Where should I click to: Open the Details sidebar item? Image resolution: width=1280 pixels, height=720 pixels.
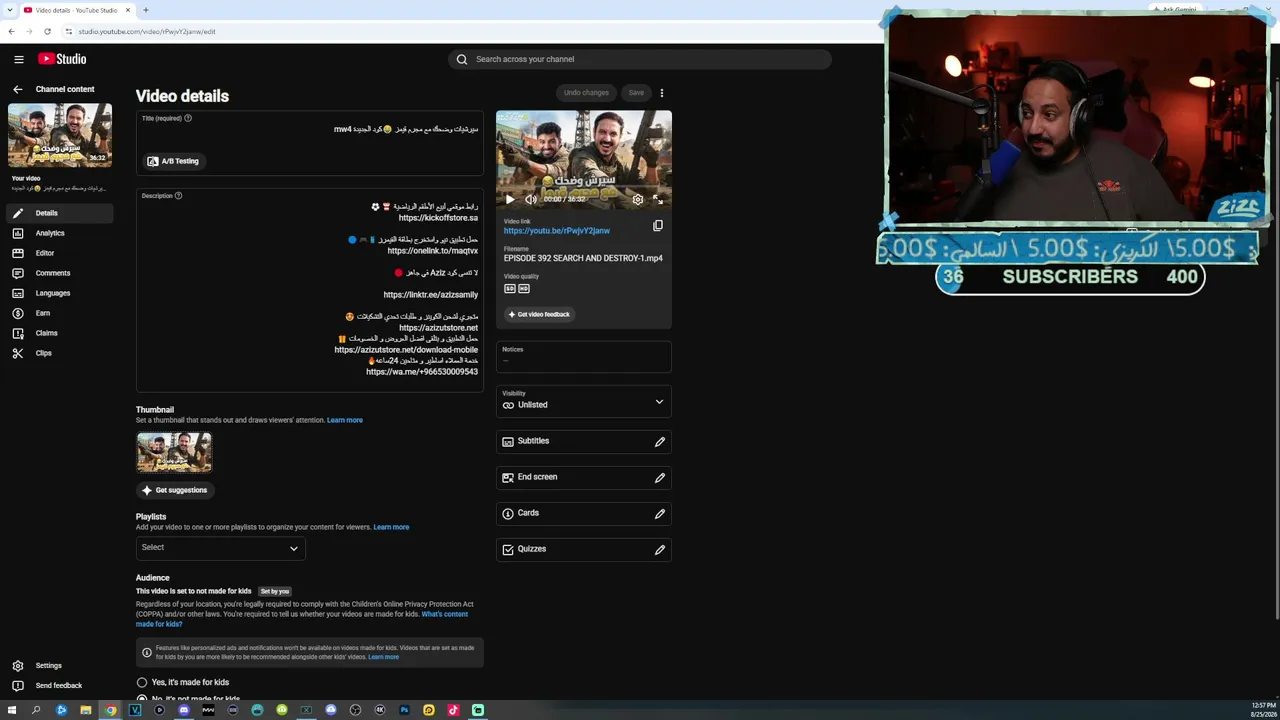[x=60, y=213]
